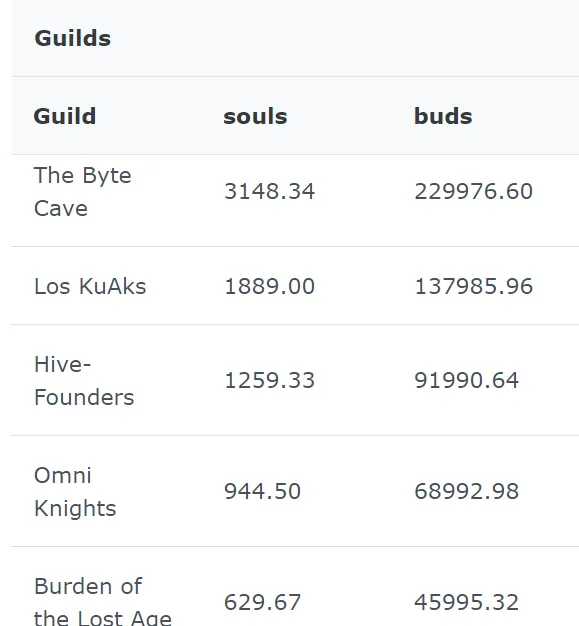Viewport: 579px width, 626px height.
Task: Click buds value 45995.32
Action: coord(466,602)
